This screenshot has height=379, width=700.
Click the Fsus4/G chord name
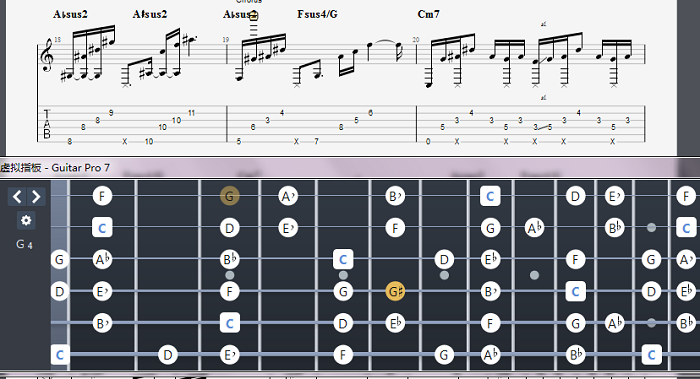coord(317,14)
